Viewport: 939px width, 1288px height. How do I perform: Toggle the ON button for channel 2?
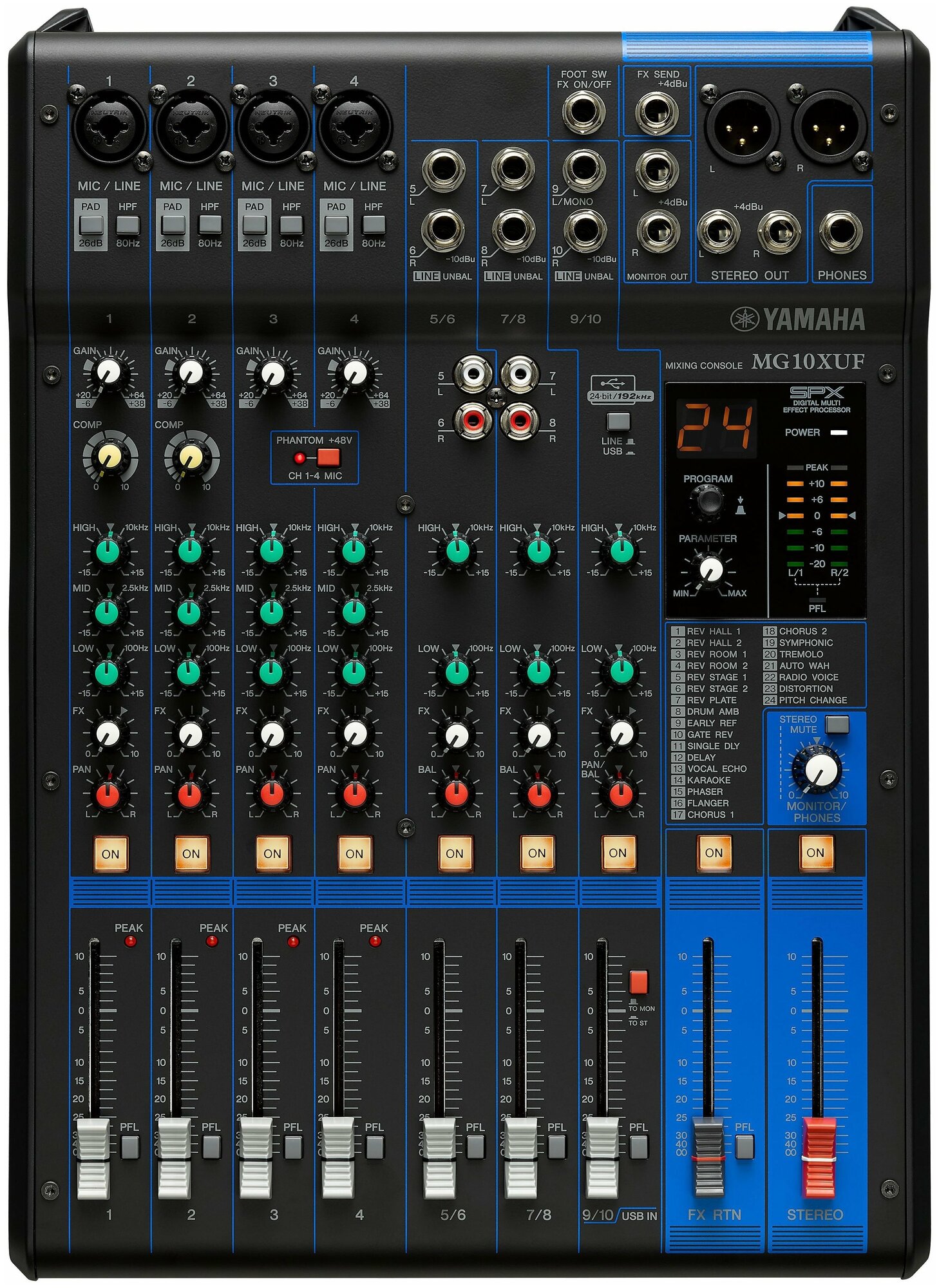(x=191, y=853)
